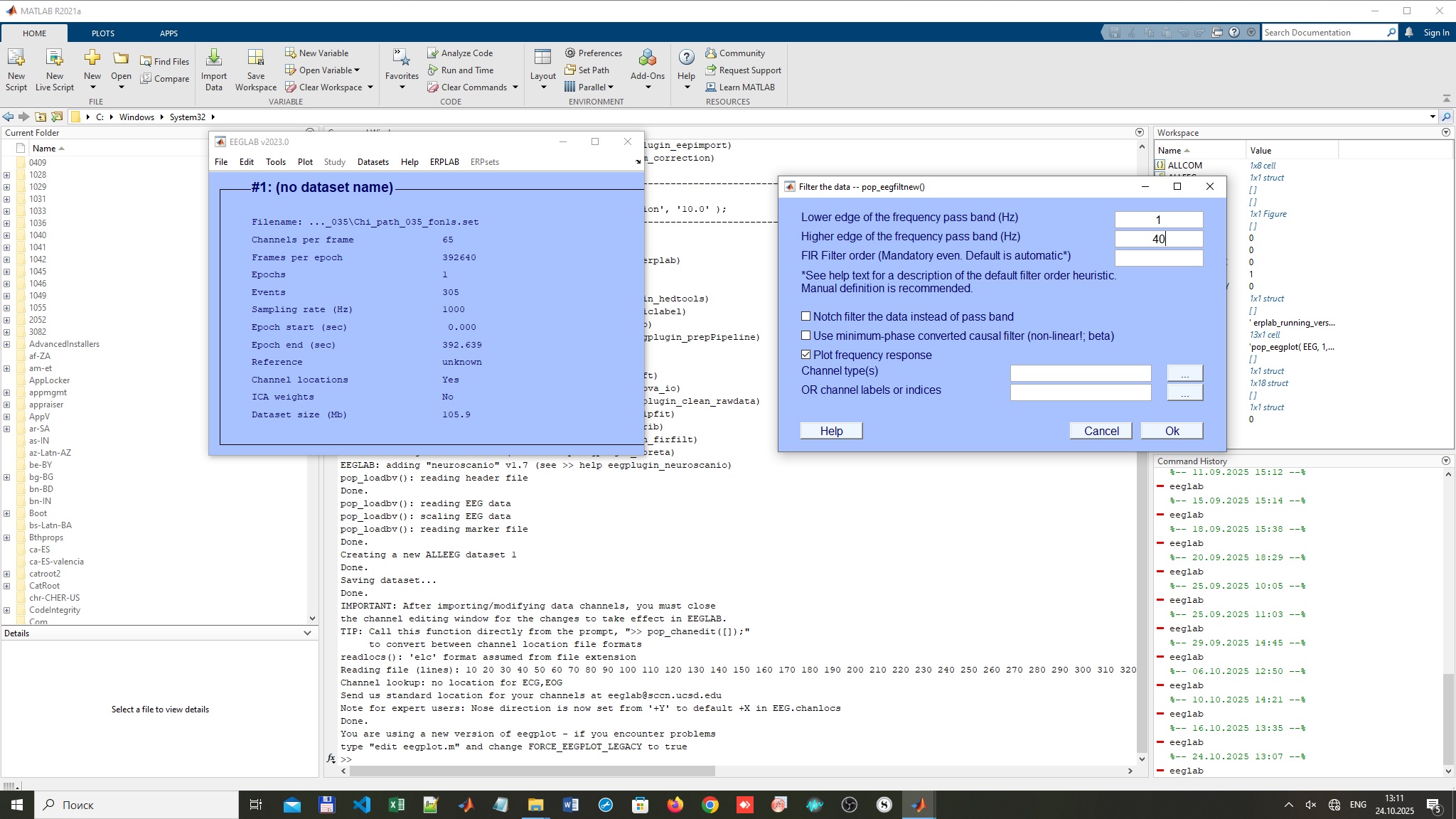
Task: Click the Analyze Code icon
Action: [432, 53]
